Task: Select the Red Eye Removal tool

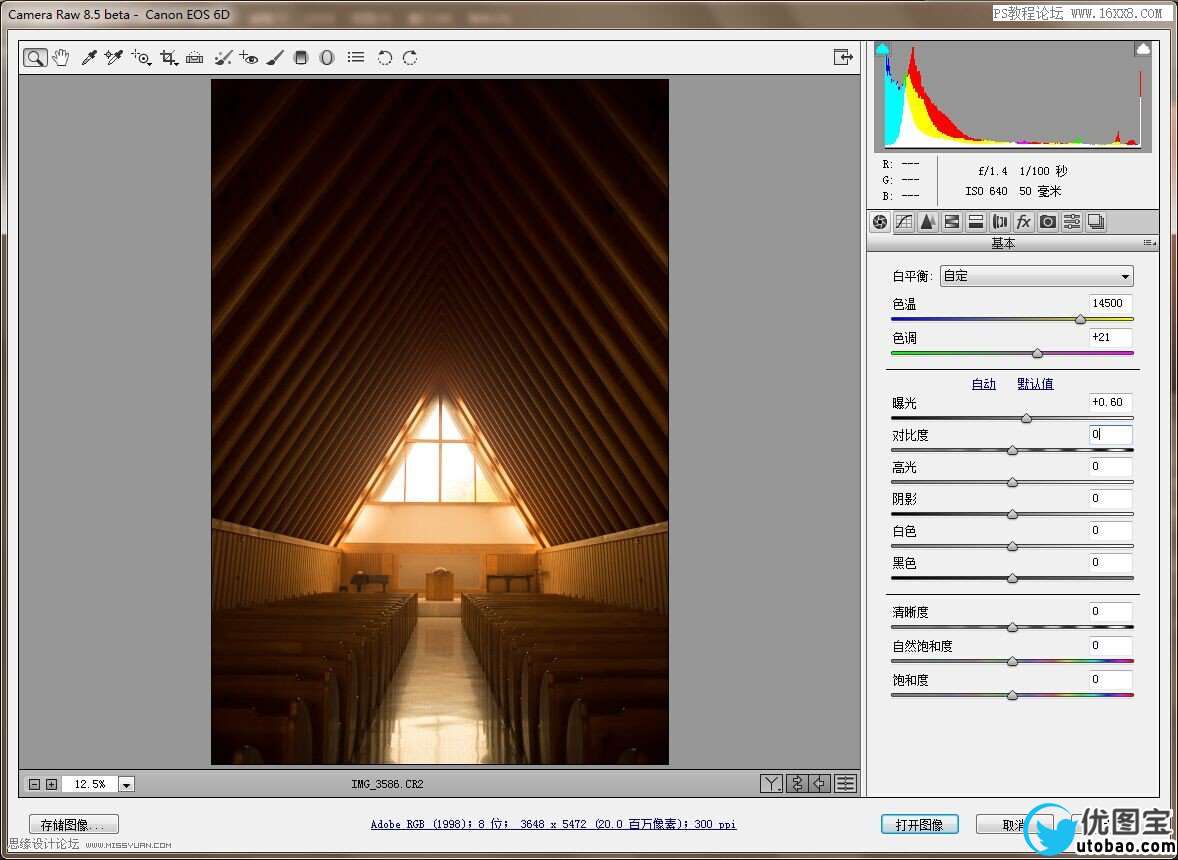Action: tap(249, 58)
